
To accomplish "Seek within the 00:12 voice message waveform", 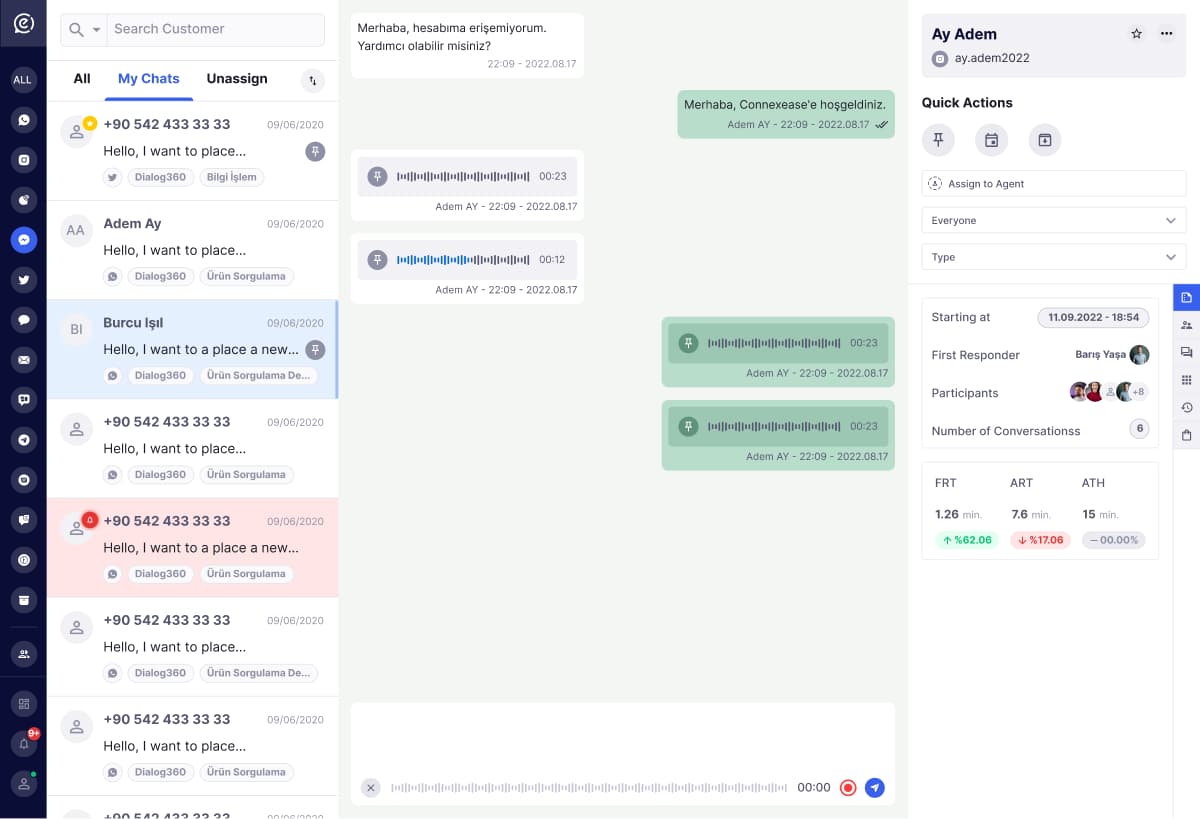I will point(463,260).
